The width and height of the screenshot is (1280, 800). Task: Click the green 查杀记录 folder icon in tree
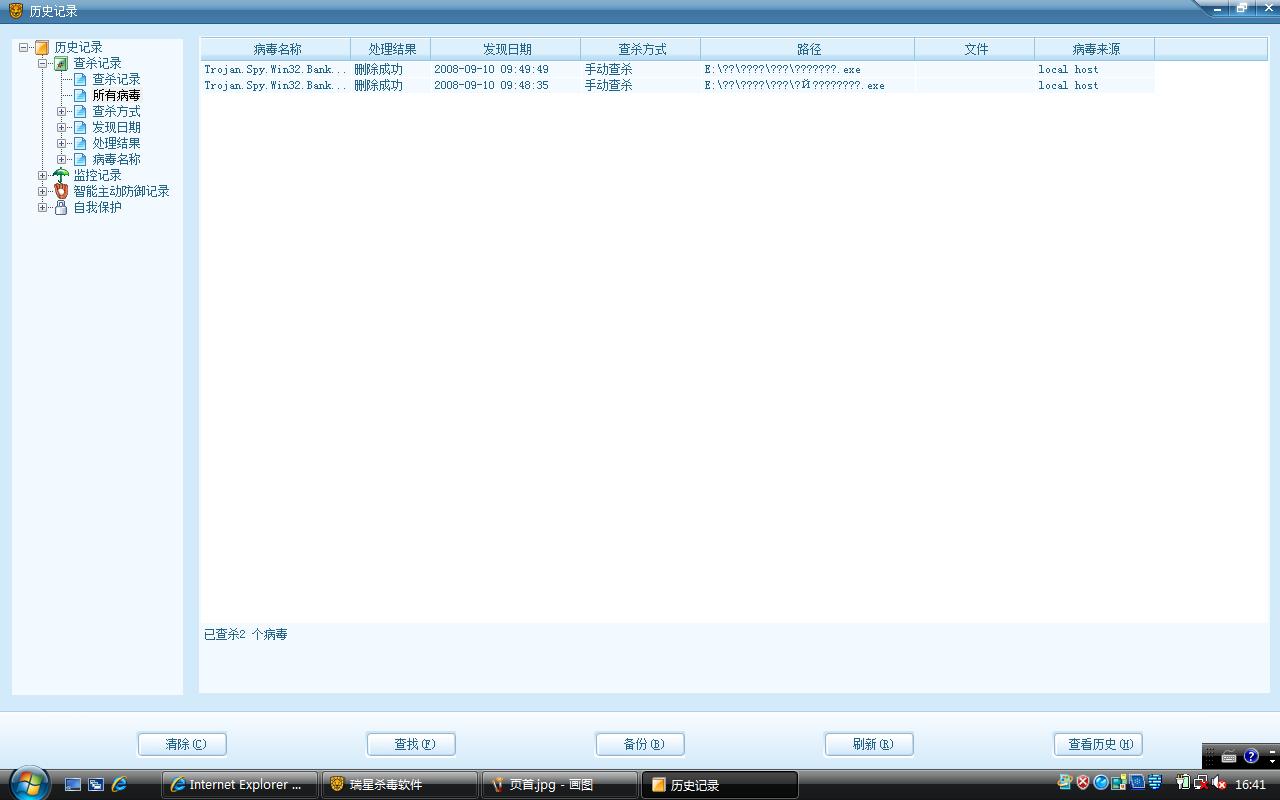tap(61, 63)
